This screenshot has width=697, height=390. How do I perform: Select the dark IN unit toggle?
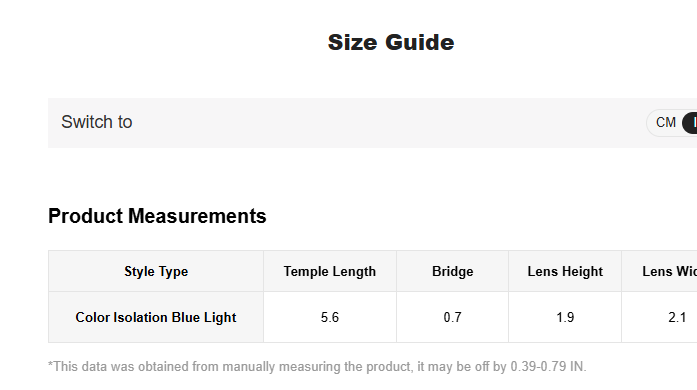pyautogui.click(x=690, y=123)
